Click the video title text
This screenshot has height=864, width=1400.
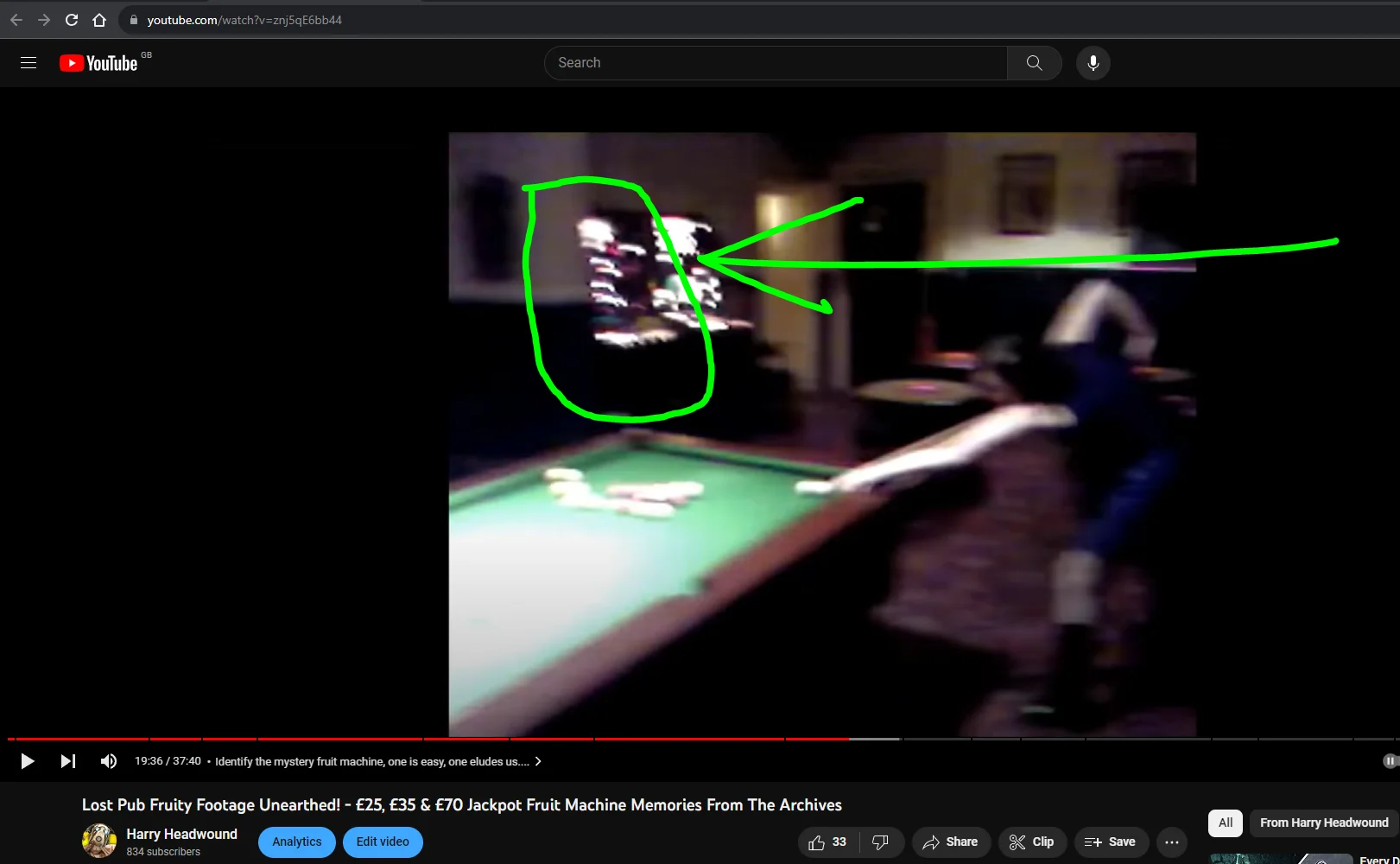click(462, 805)
